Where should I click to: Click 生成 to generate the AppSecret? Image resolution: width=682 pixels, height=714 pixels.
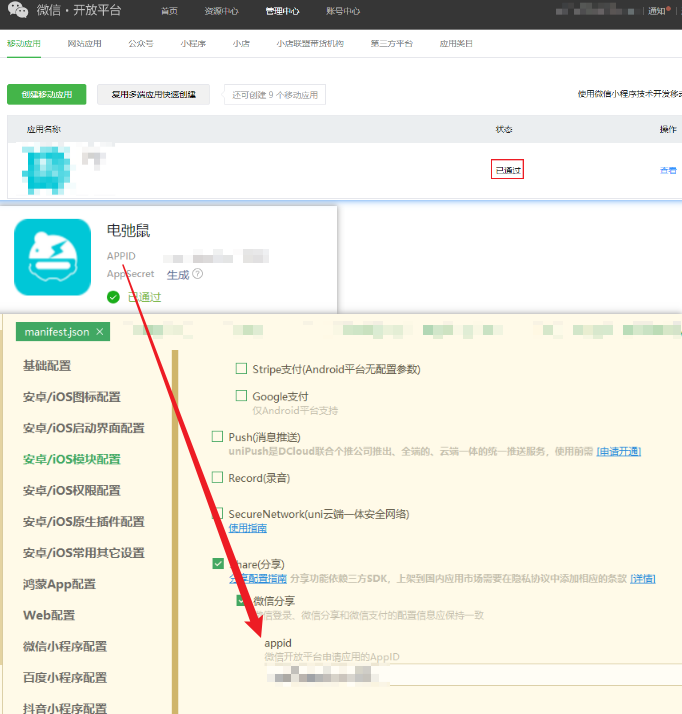[x=178, y=275]
